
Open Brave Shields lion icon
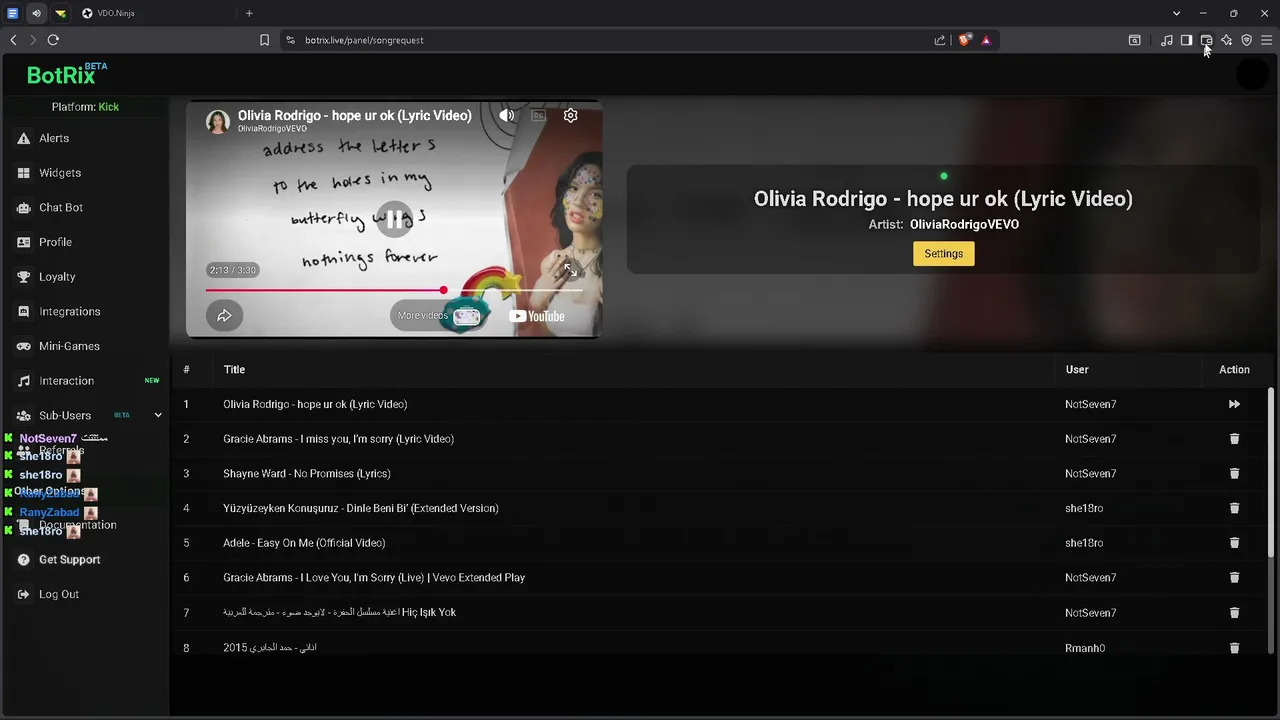coord(965,40)
